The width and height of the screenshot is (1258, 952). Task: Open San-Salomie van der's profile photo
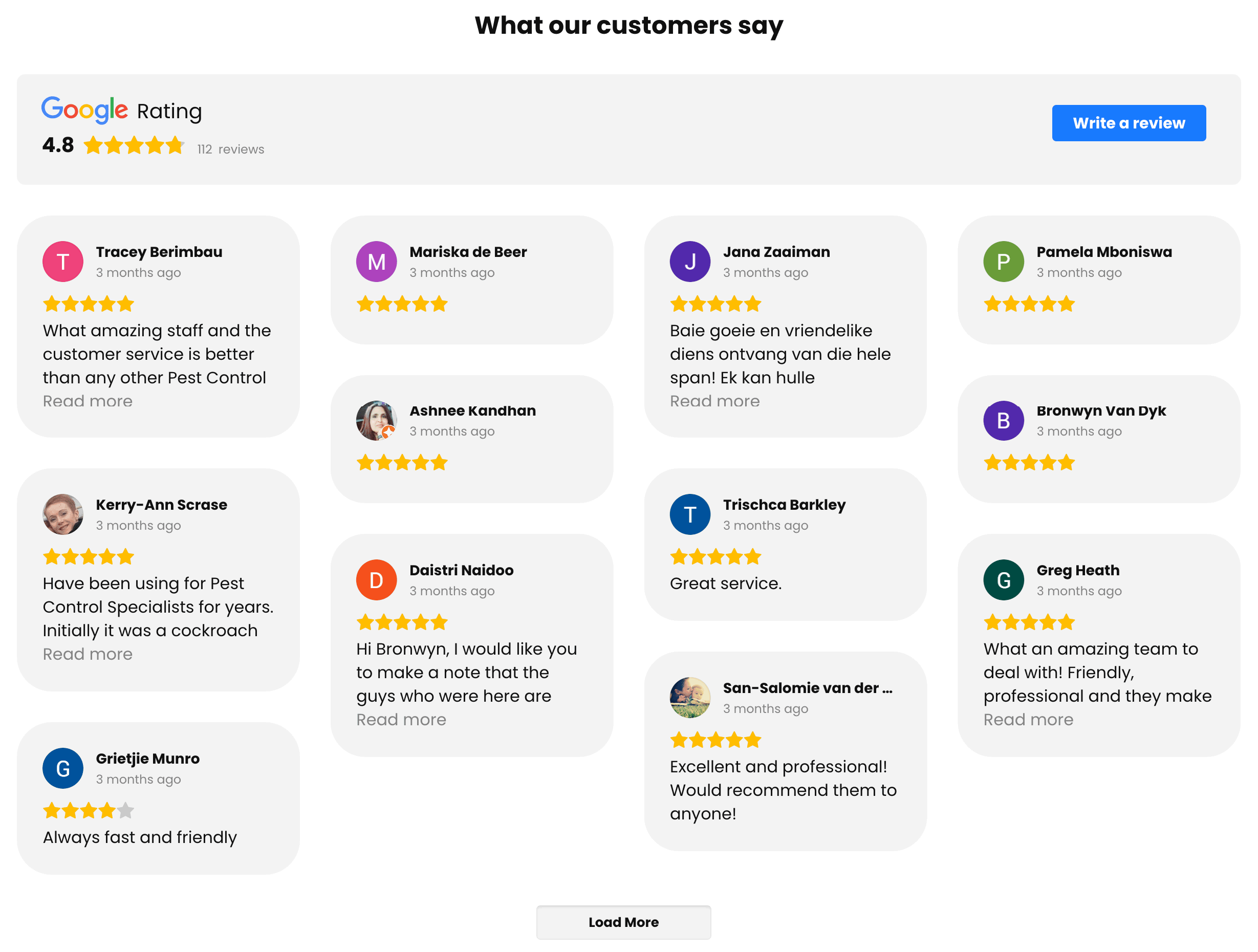[x=690, y=698]
